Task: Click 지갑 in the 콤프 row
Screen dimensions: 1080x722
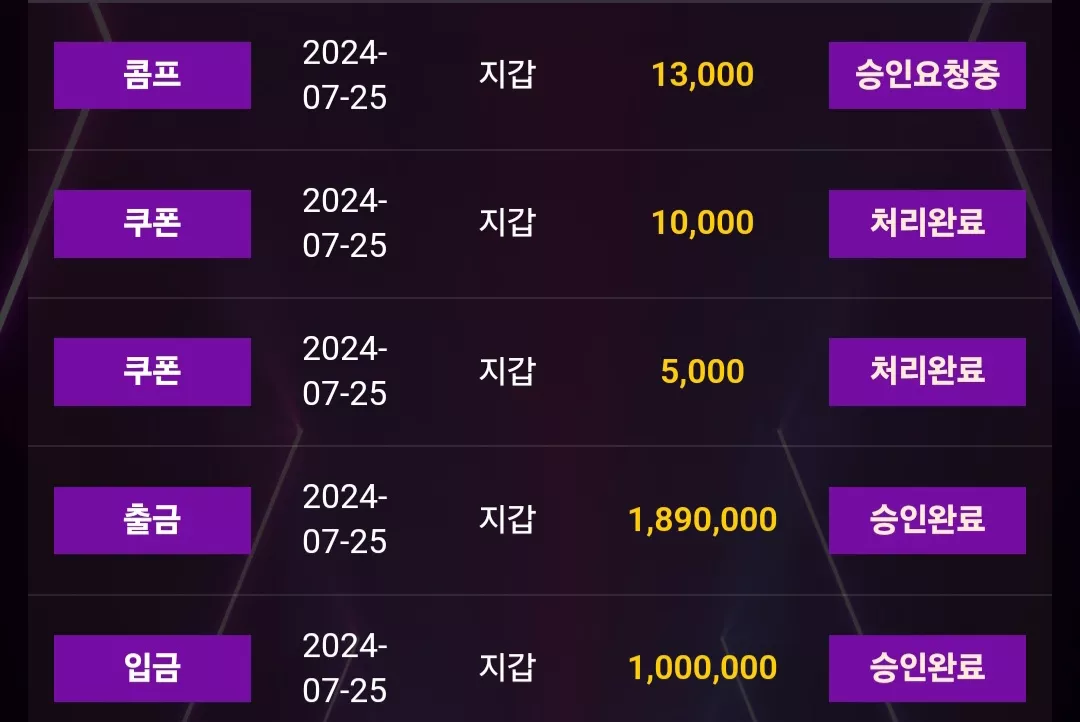Action: click(508, 74)
